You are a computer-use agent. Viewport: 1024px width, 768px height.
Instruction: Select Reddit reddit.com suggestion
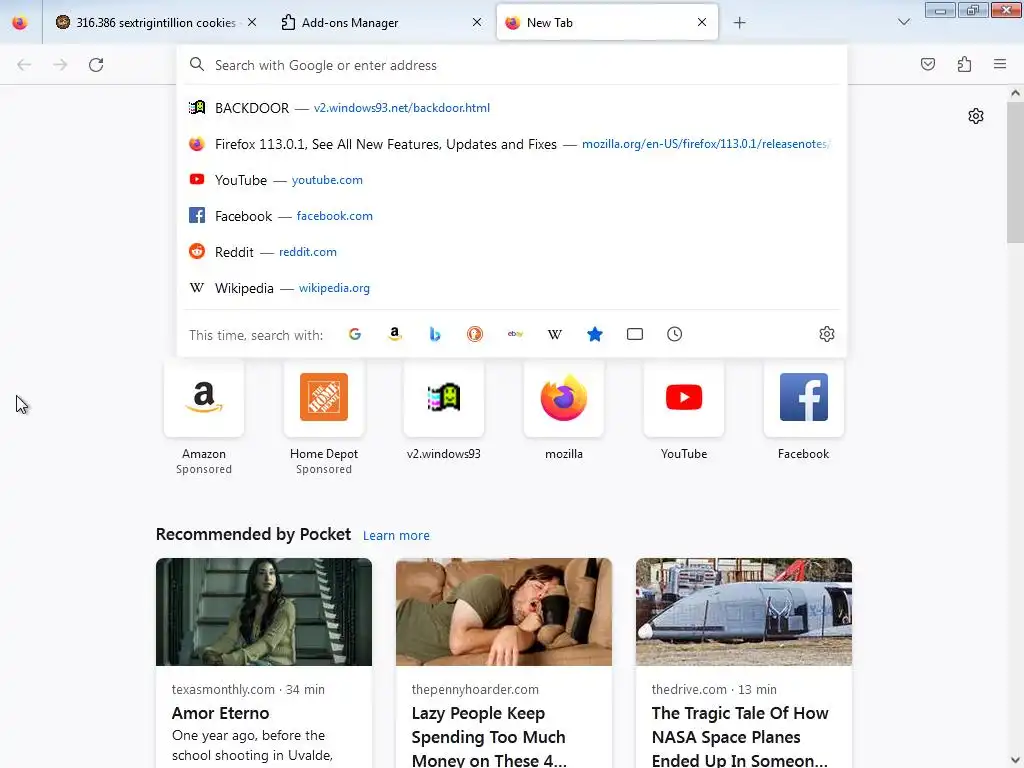[x=512, y=251]
